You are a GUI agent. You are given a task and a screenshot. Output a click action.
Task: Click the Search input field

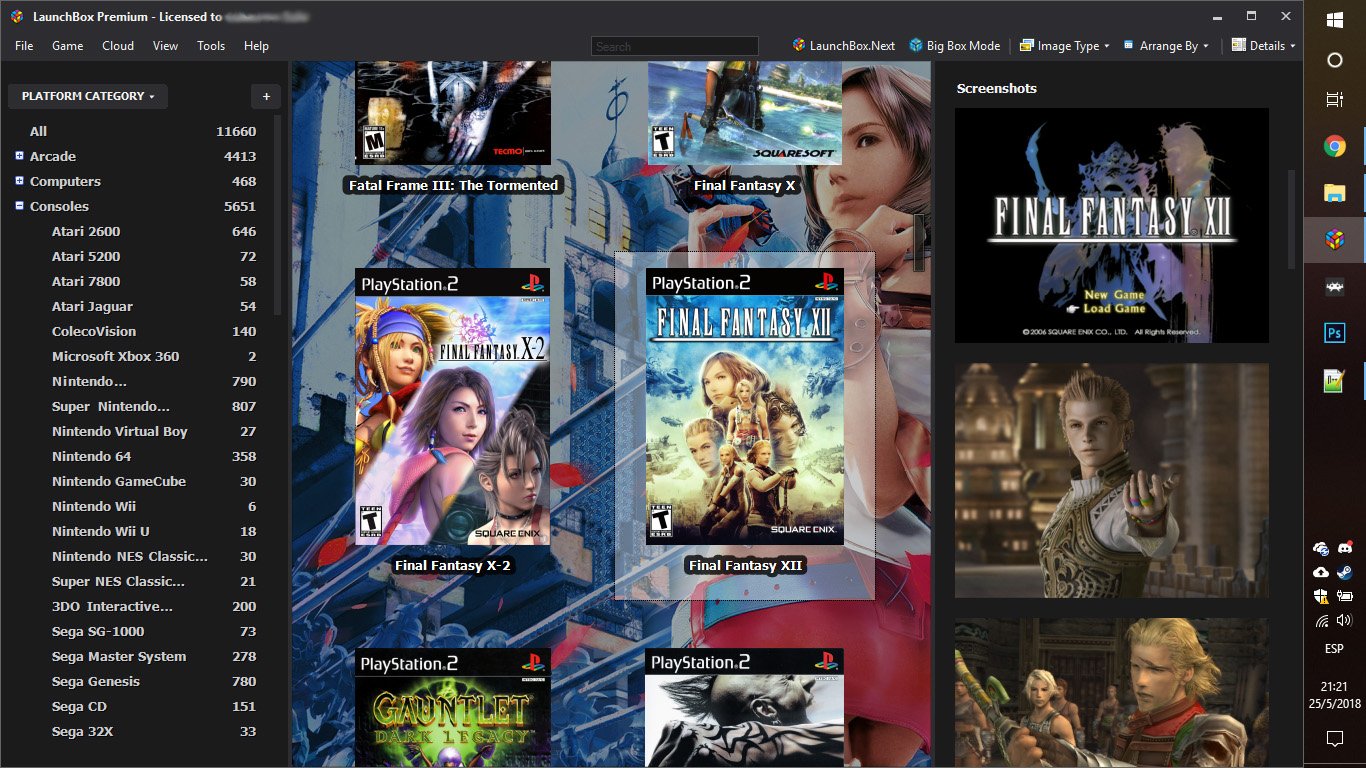(675, 46)
